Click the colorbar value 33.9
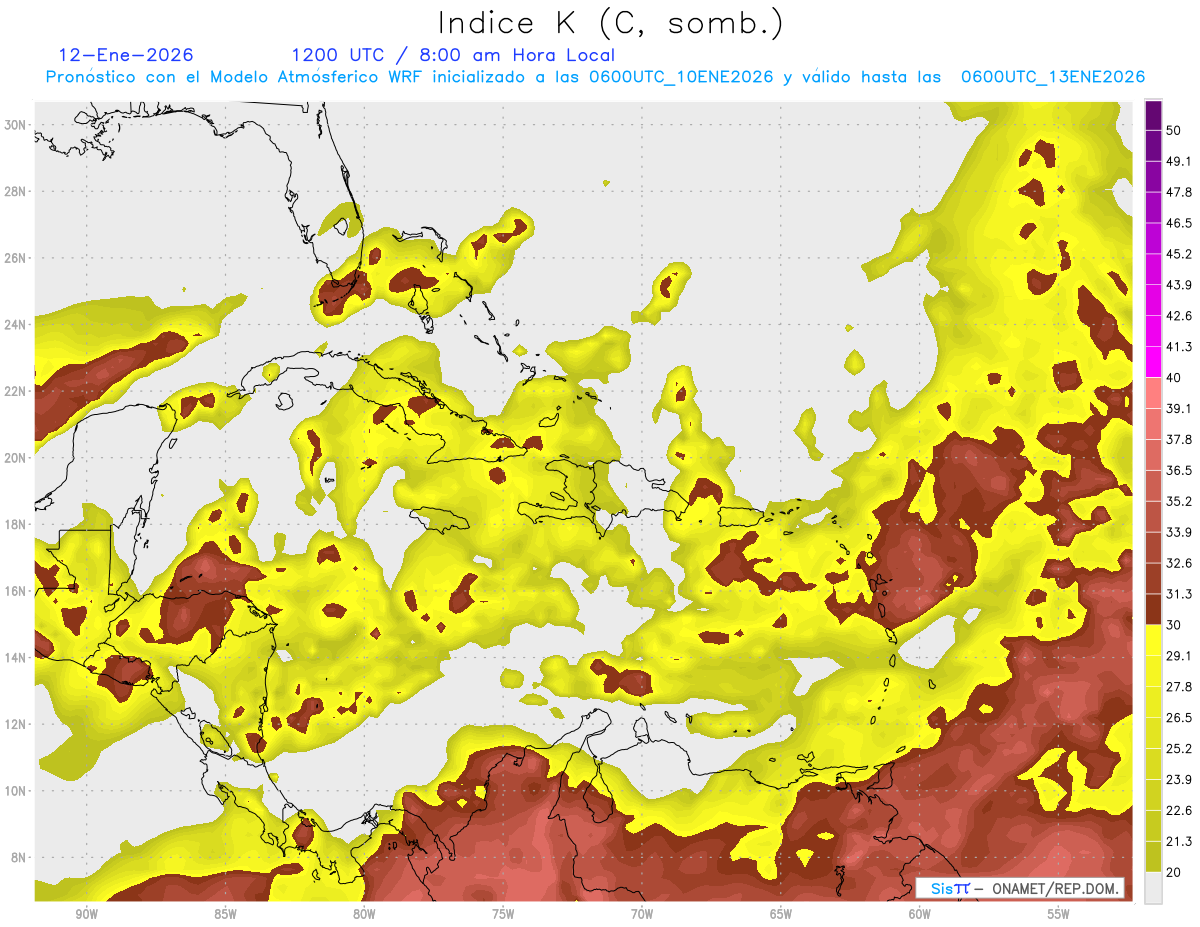This screenshot has height=927, width=1200. pos(1178,532)
